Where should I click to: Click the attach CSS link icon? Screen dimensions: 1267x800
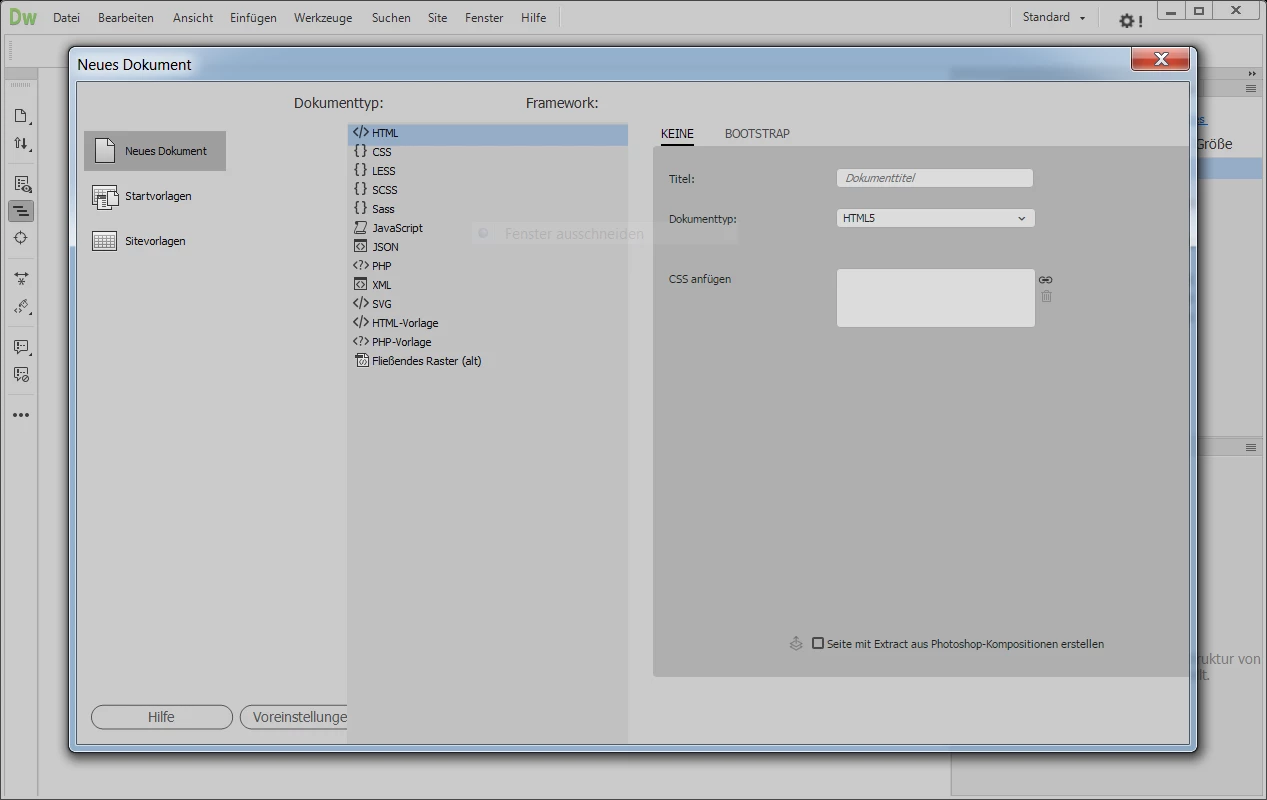pyautogui.click(x=1046, y=280)
